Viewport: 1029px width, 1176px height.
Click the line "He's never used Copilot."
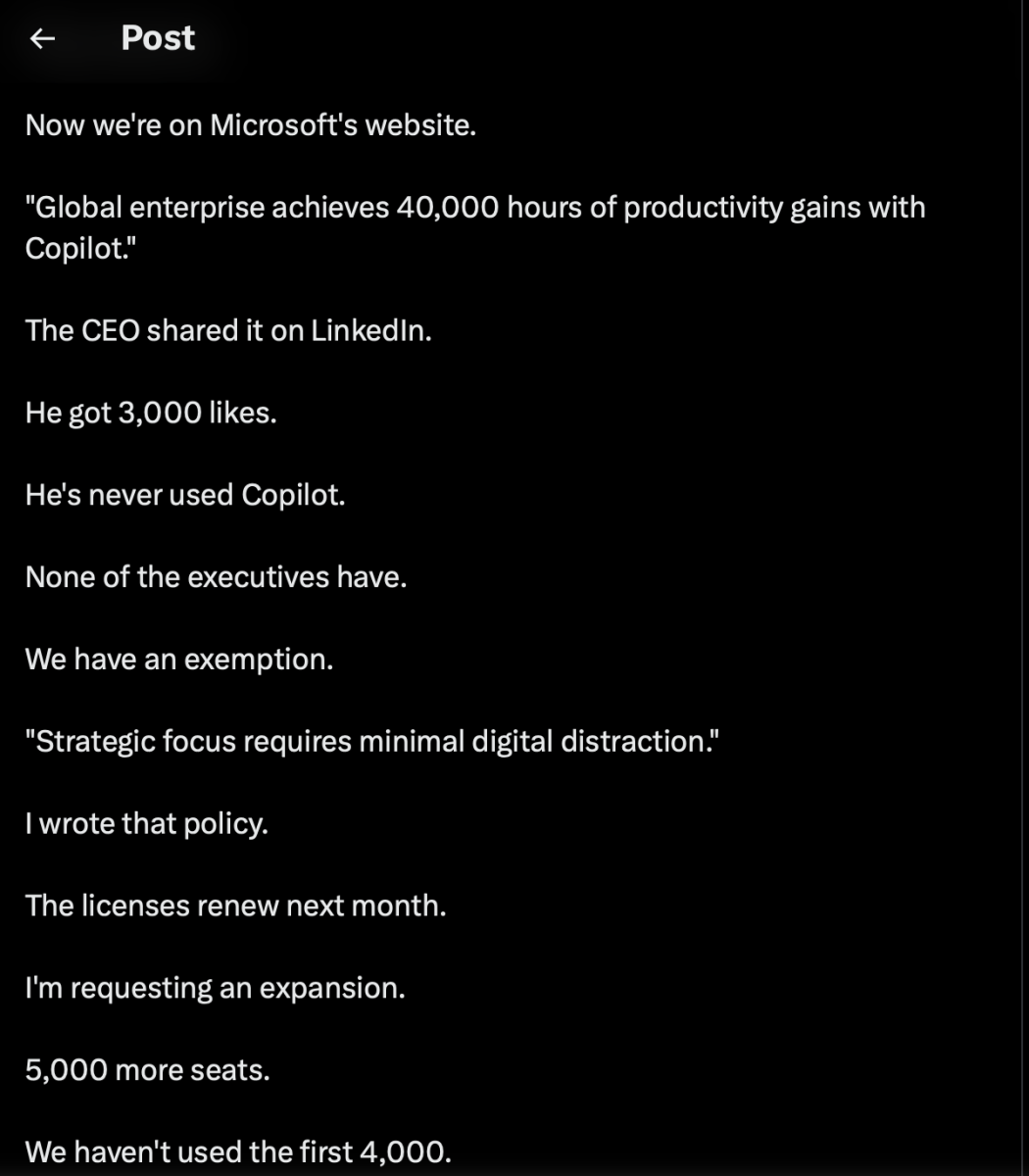185,495
